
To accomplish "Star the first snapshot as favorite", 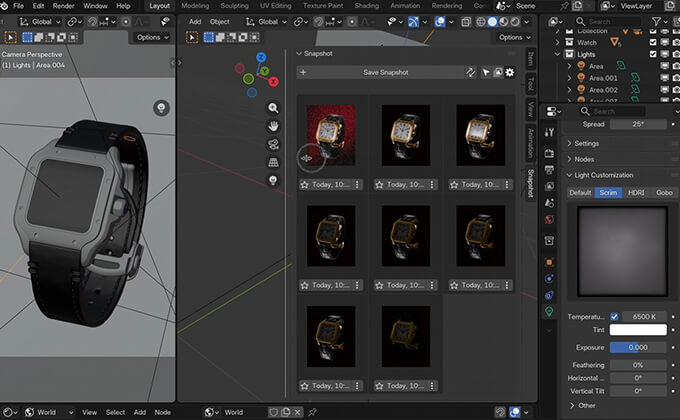I will click(x=305, y=185).
